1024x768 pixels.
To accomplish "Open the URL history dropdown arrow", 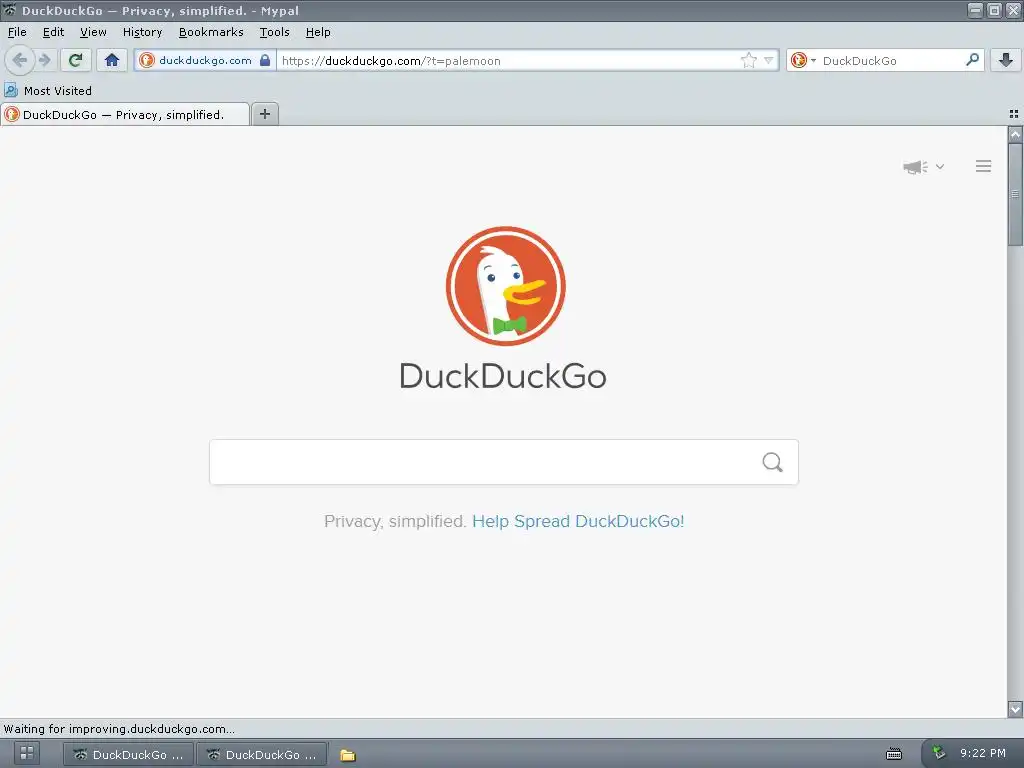I will [x=769, y=61].
